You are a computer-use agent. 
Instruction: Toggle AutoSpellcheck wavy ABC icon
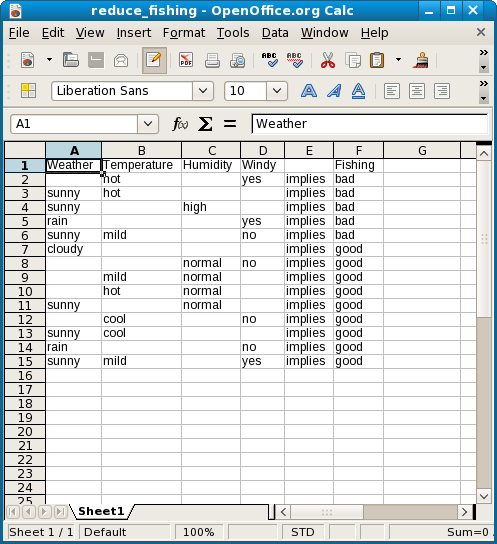[x=294, y=60]
